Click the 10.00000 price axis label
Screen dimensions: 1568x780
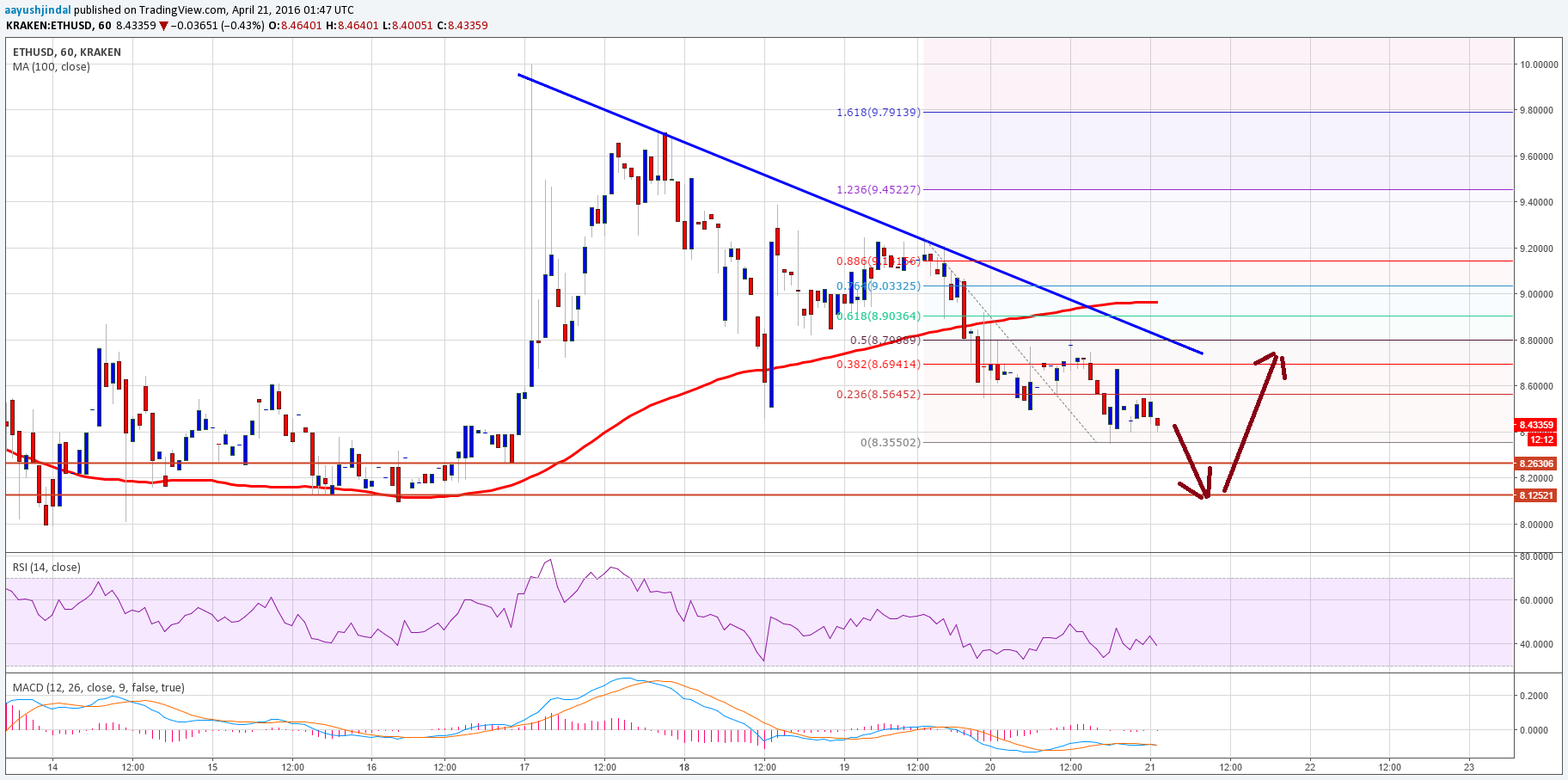coord(1539,64)
